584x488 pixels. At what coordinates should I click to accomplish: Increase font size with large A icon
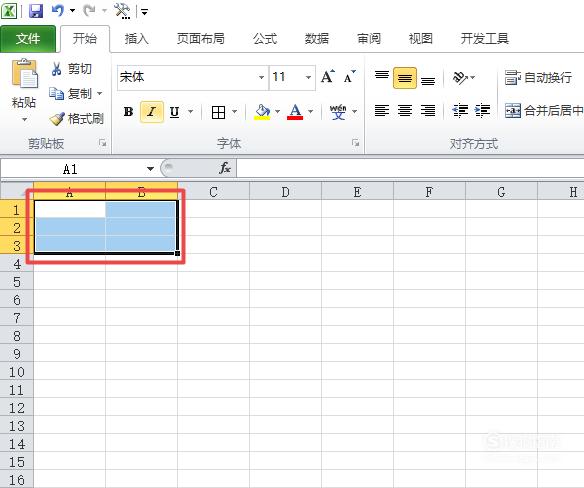[328, 77]
